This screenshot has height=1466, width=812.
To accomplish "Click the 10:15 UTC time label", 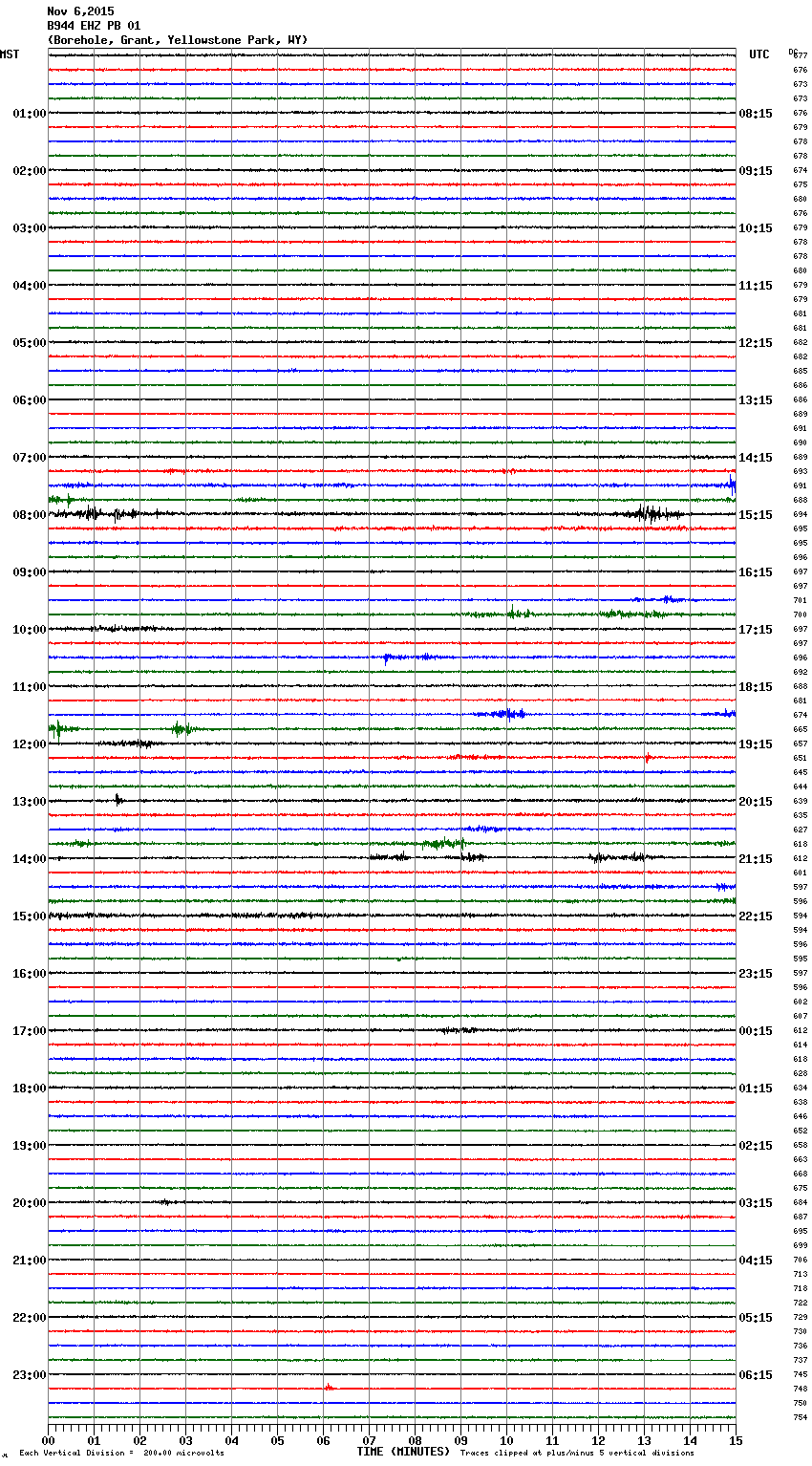I will pyautogui.click(x=756, y=228).
